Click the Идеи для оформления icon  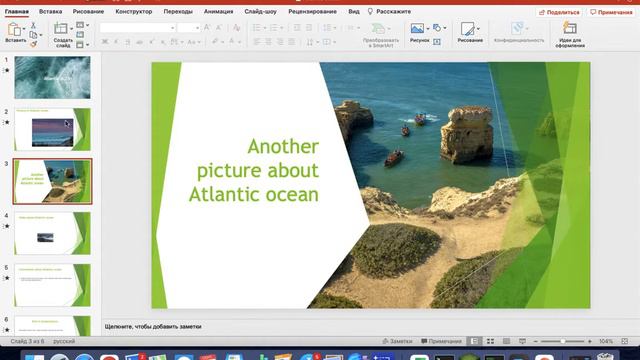tap(570, 28)
